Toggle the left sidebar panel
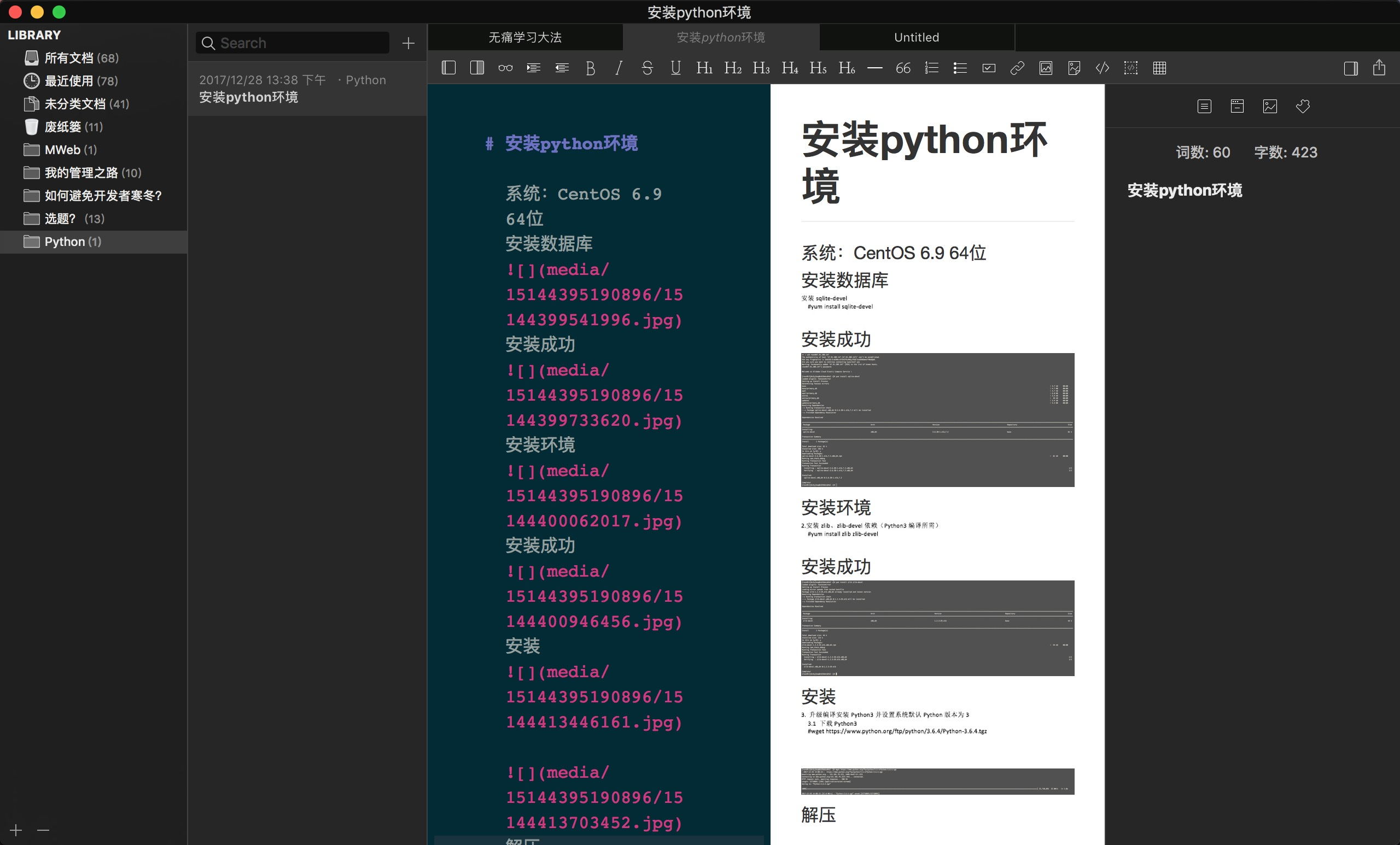Viewport: 1400px width, 845px height. click(448, 68)
